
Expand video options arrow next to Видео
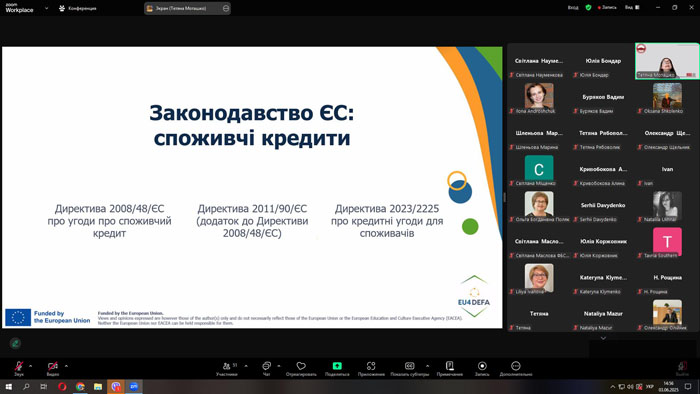pyautogui.click(x=66, y=366)
